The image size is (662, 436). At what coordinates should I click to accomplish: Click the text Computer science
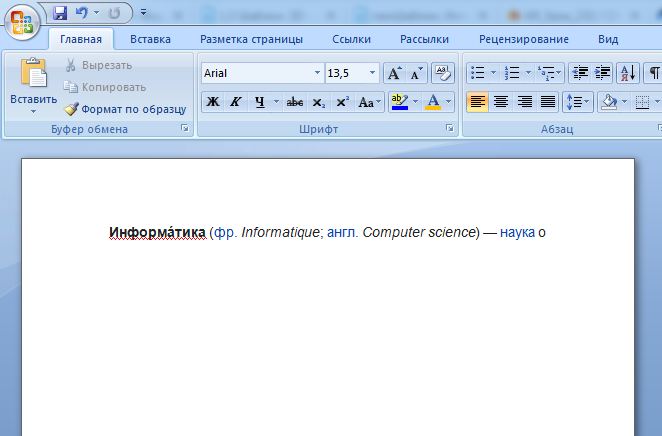click(419, 233)
